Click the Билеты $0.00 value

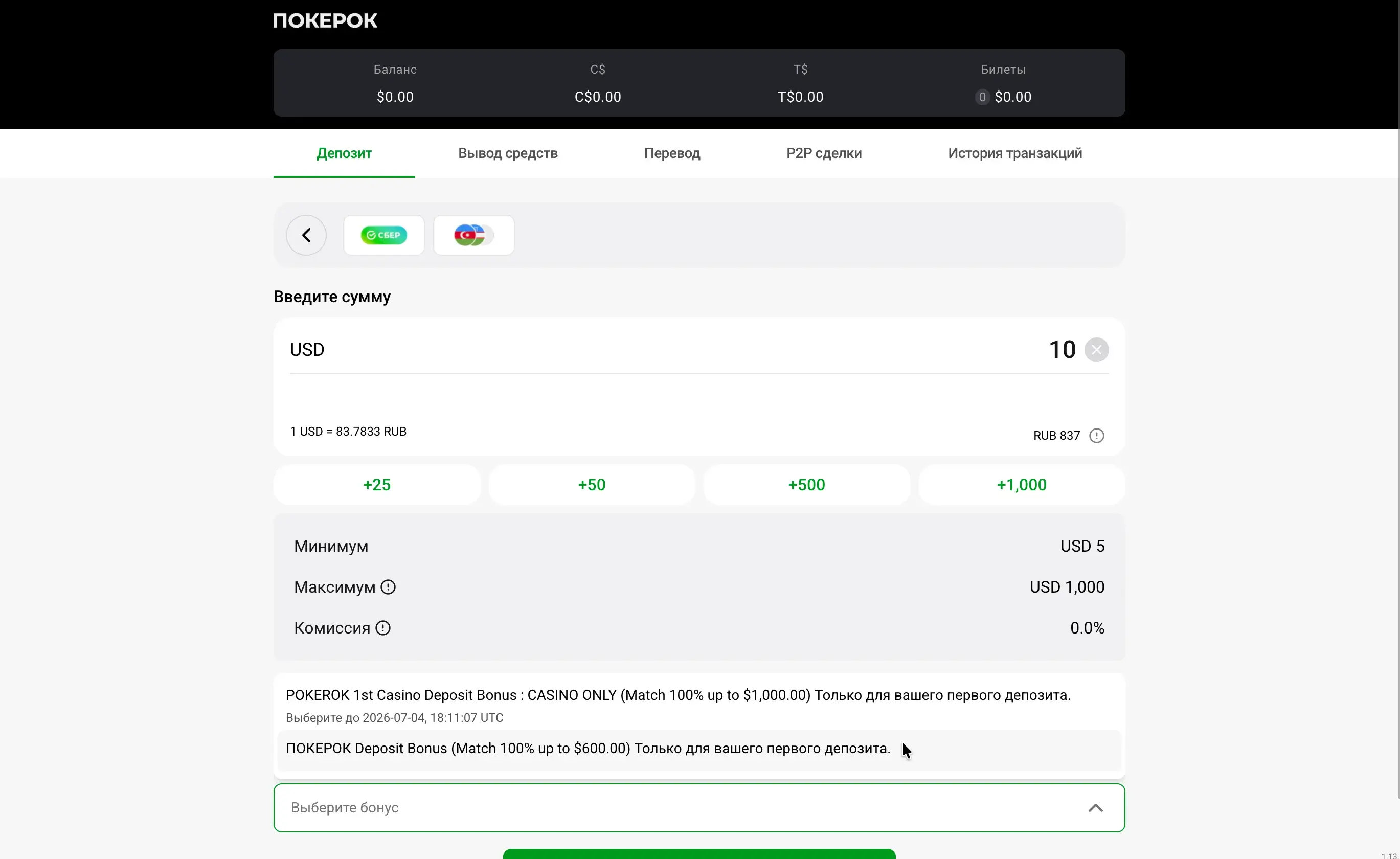tap(1013, 97)
